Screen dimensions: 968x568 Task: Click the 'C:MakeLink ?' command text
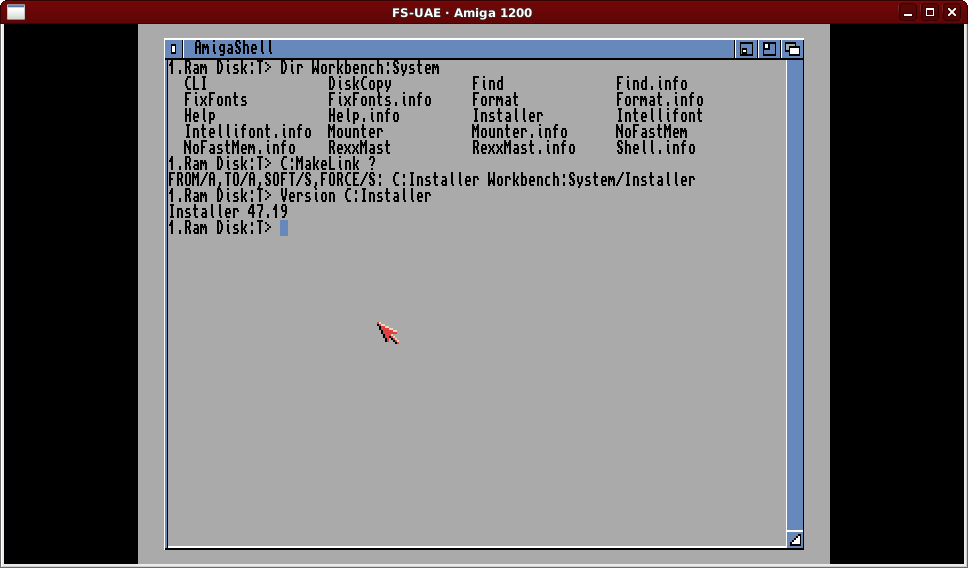328,164
